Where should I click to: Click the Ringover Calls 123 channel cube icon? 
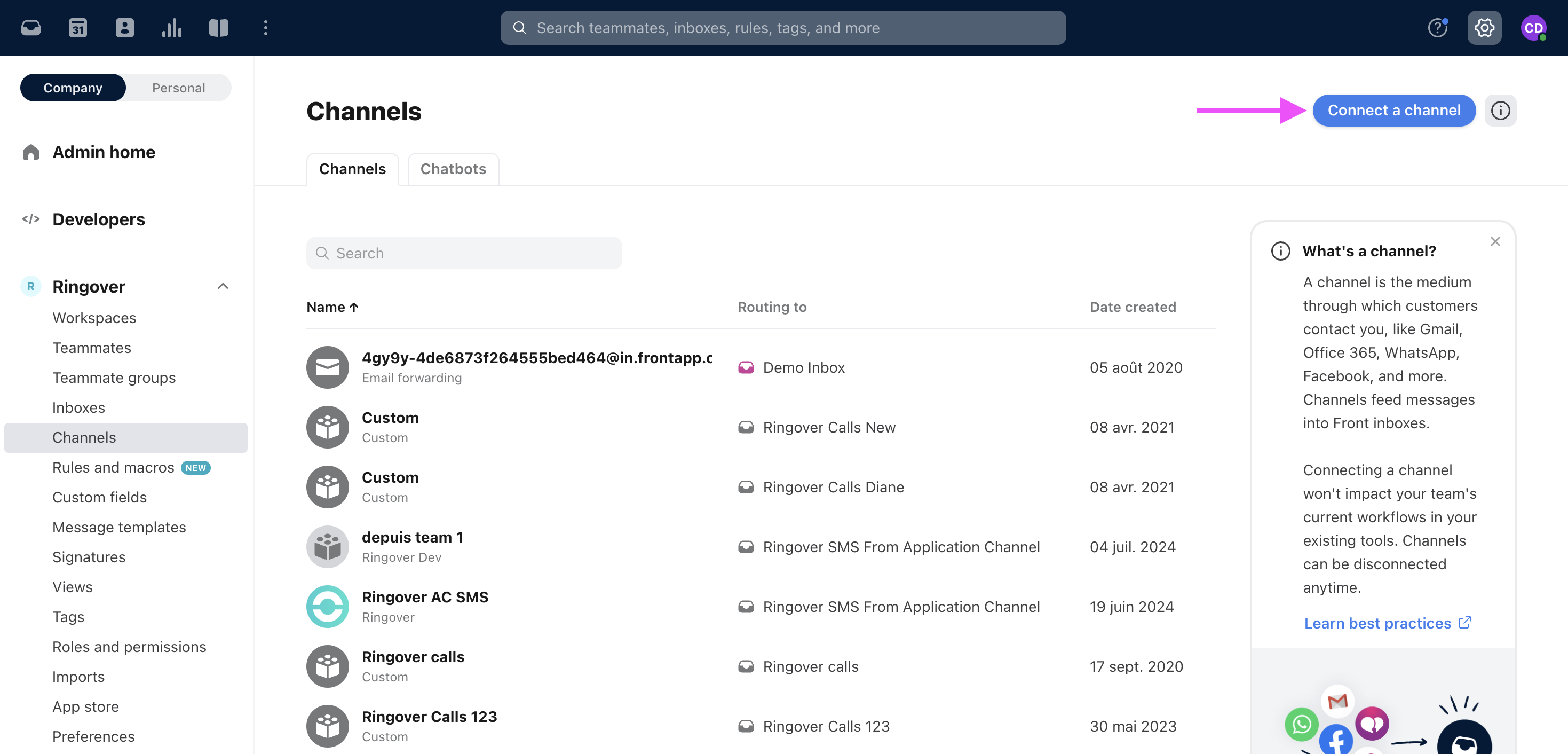tap(328, 726)
